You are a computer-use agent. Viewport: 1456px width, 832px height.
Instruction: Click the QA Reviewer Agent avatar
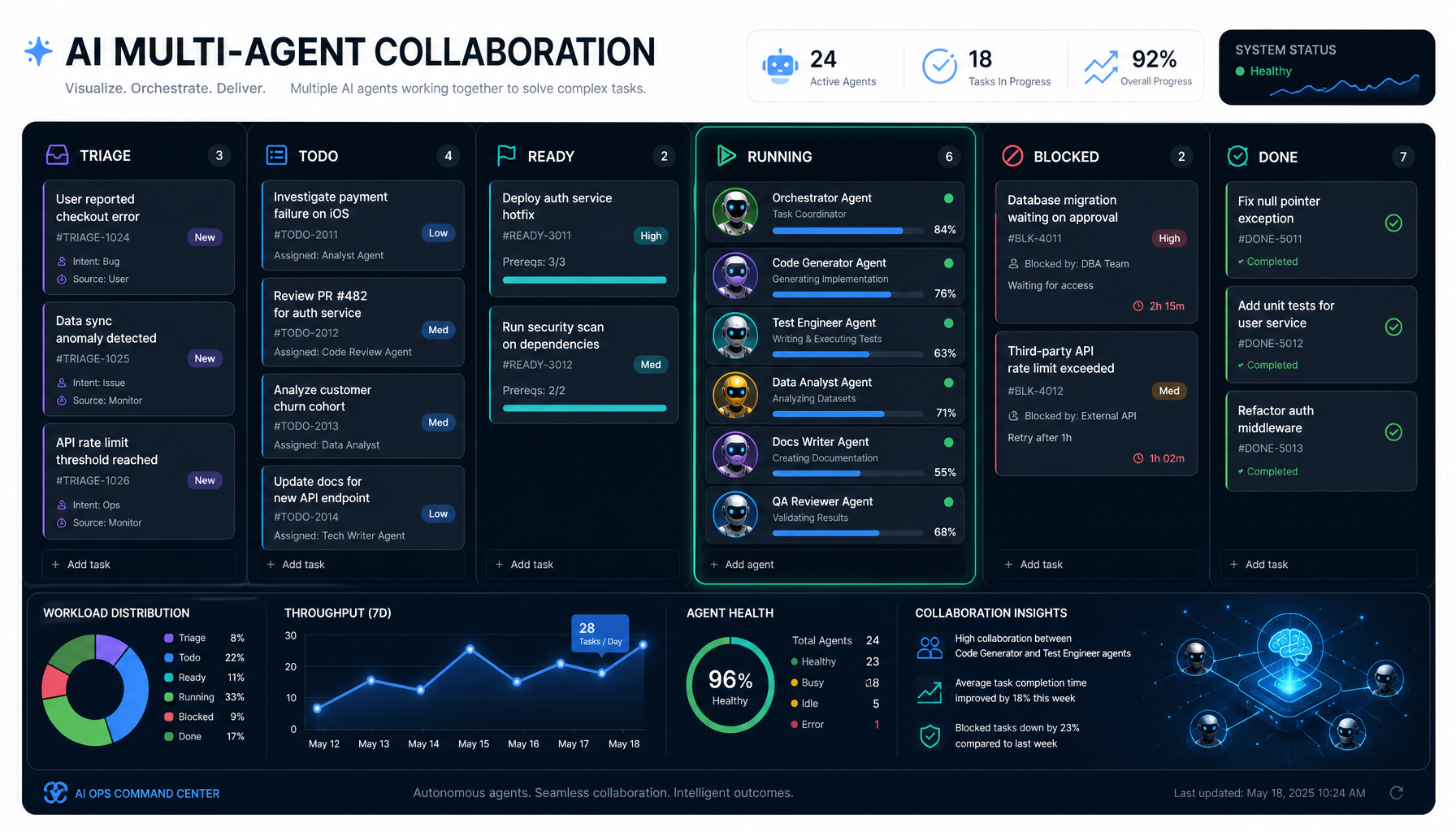(x=735, y=514)
